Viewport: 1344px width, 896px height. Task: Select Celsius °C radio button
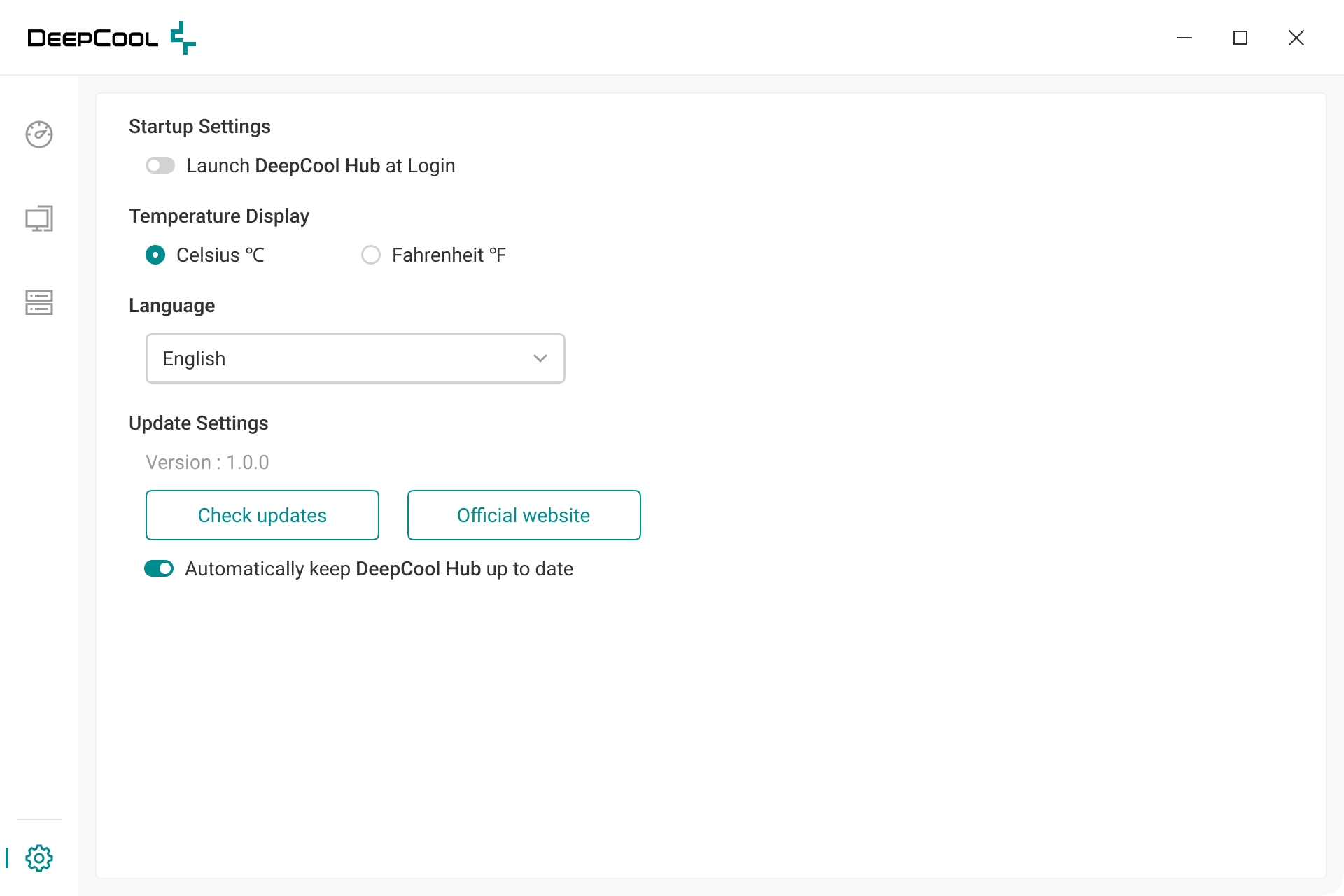tap(155, 255)
